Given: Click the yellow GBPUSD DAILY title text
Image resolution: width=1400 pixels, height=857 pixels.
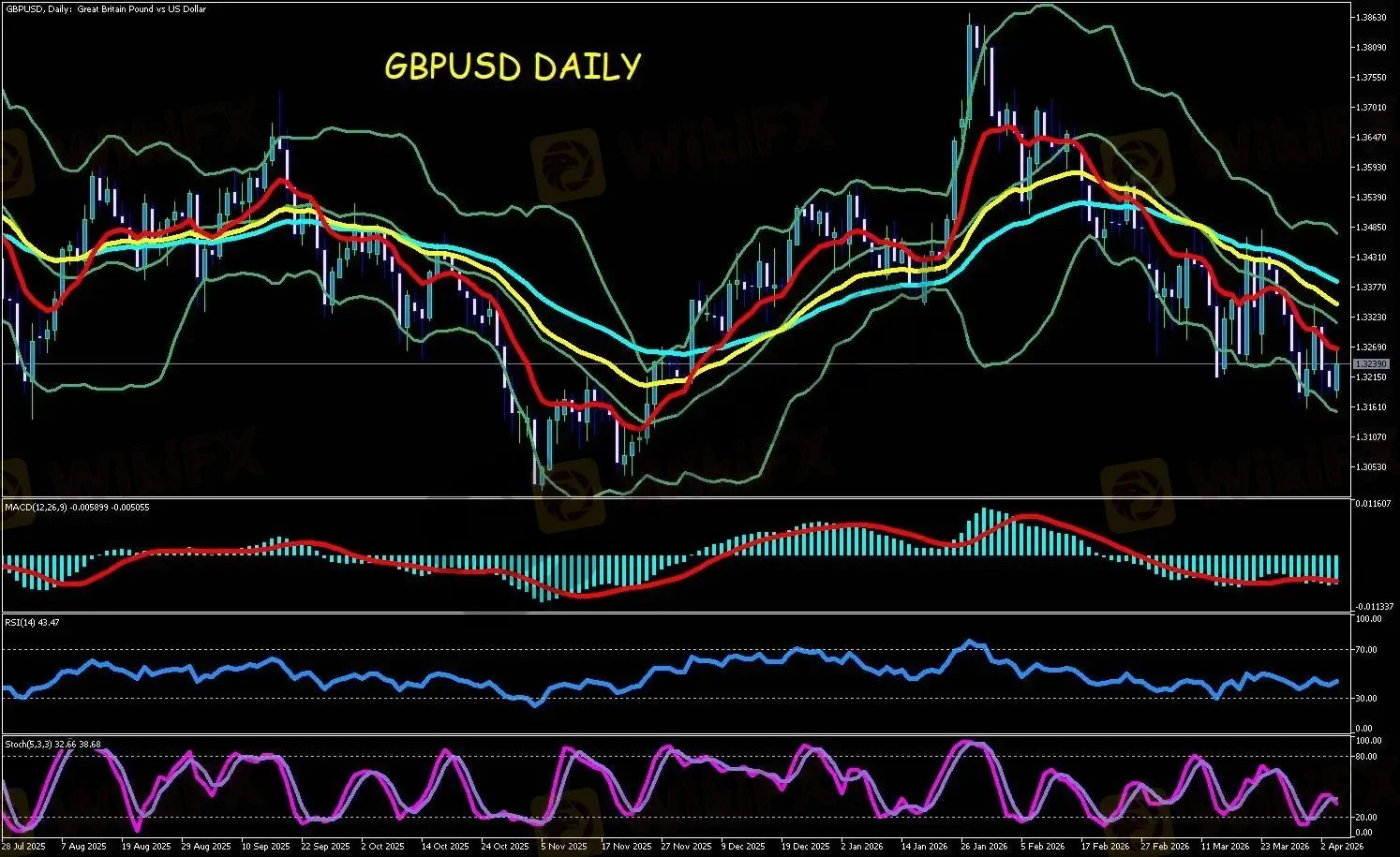Looking at the screenshot, I should [x=513, y=66].
